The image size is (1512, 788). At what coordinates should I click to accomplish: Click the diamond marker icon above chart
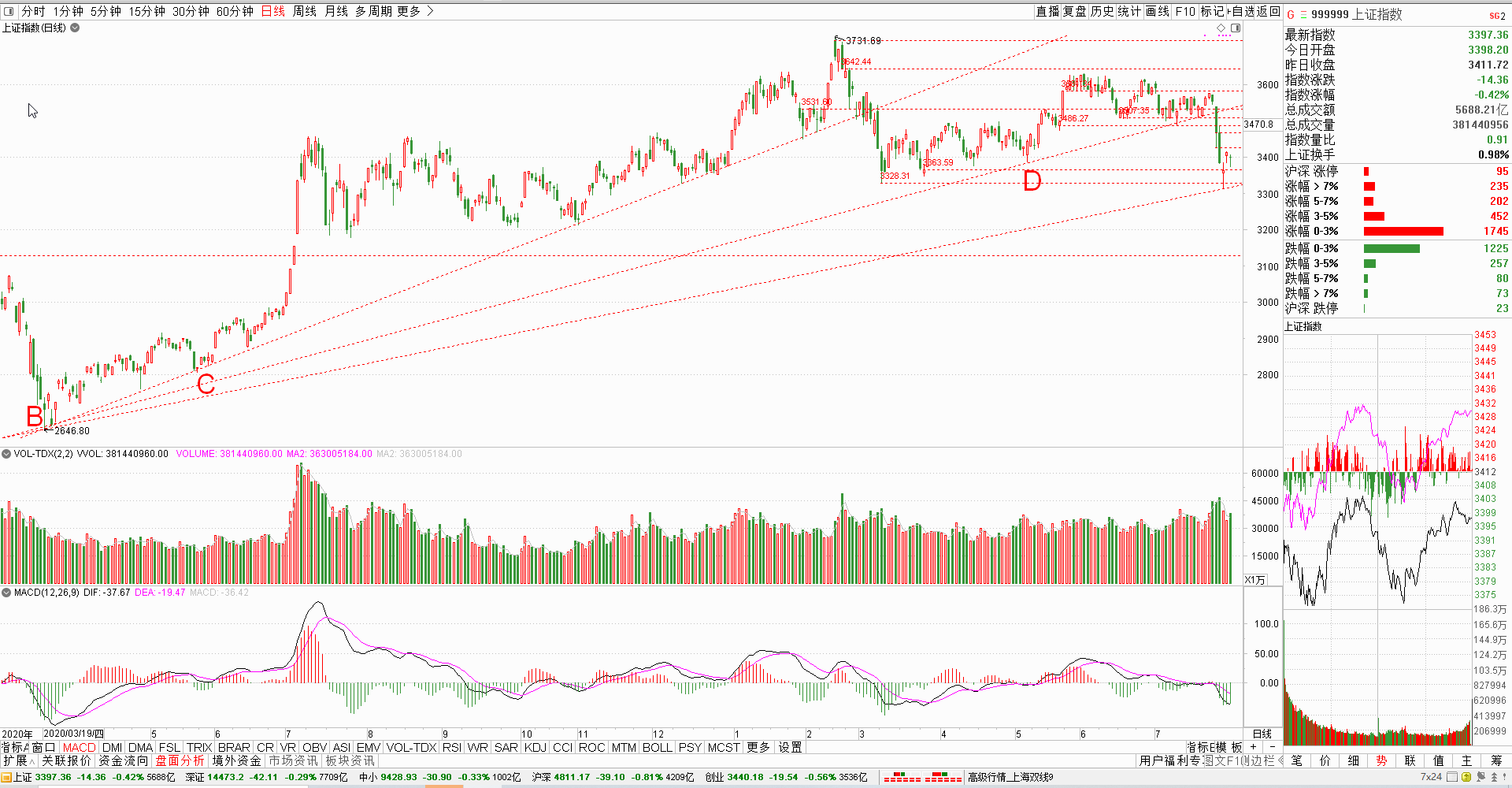coord(1221,28)
